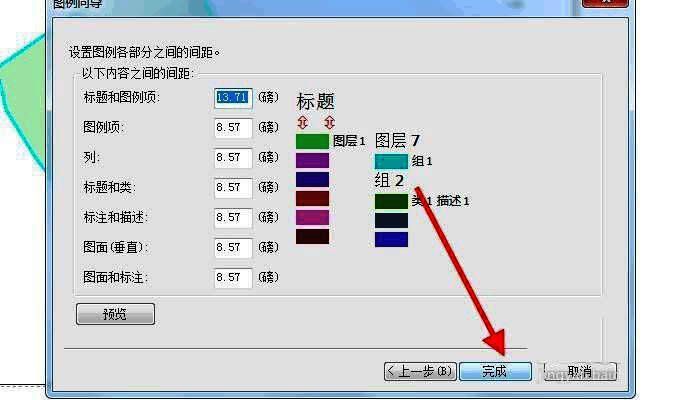Click the bright blue swatch at bottom right

(391, 239)
